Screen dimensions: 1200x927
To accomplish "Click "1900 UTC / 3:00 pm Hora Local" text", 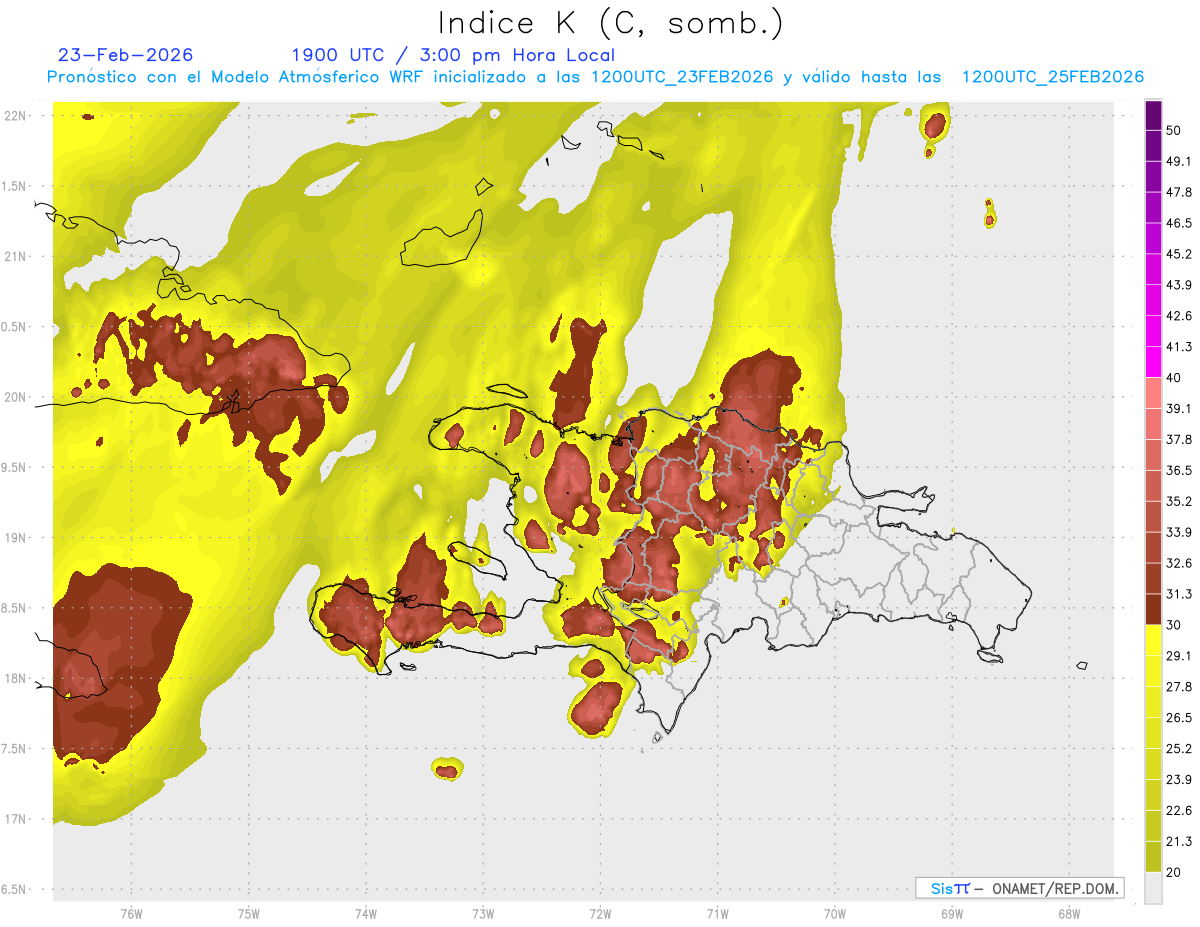I will pos(453,55).
